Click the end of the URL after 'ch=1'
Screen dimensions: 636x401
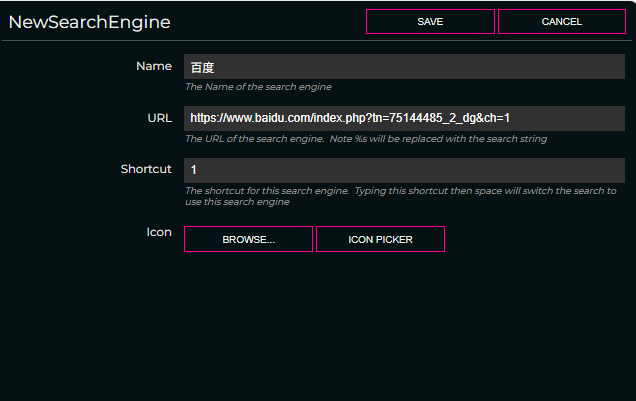512,118
